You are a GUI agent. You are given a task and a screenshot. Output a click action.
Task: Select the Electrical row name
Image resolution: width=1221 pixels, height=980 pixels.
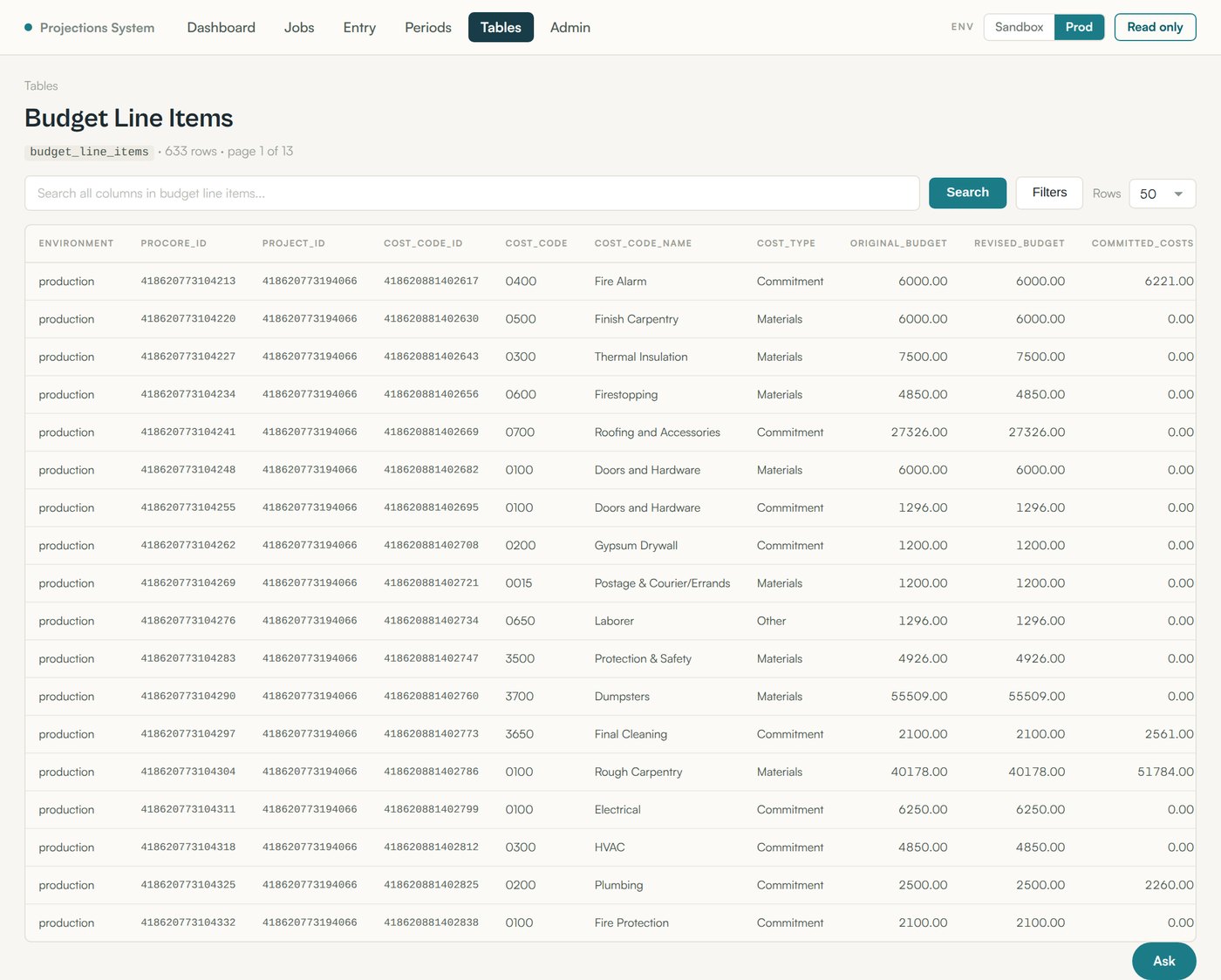617,810
